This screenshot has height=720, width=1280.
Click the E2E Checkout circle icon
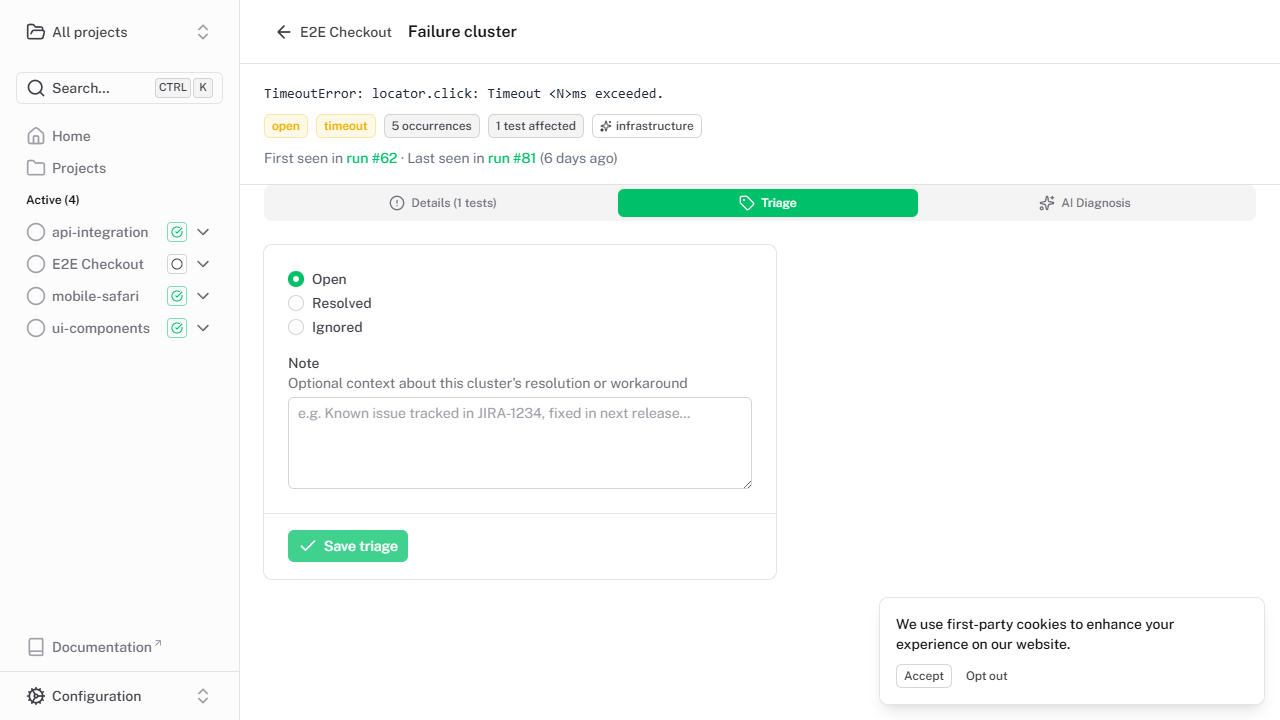coord(36,264)
